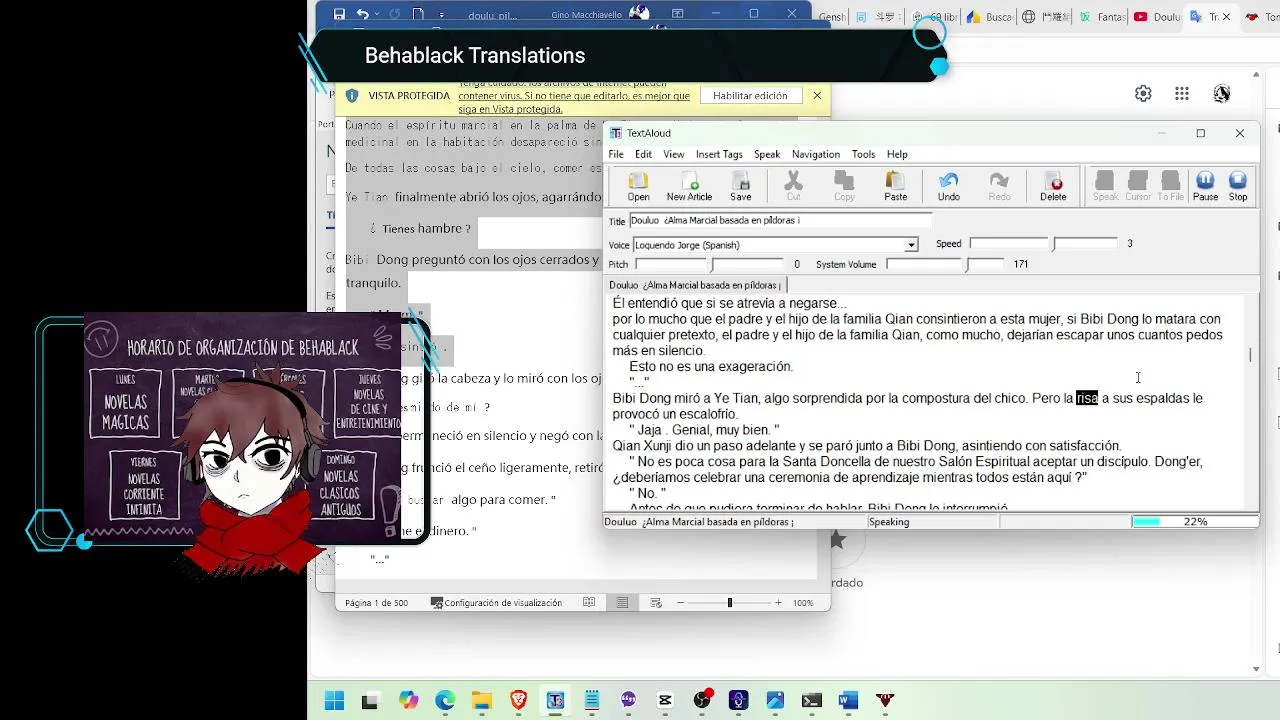Click the red Delete icon in TextAloud

(1053, 186)
